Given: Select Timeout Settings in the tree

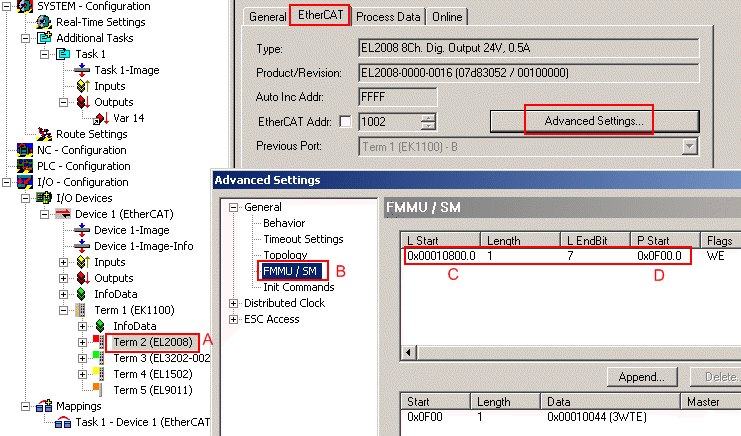Looking at the screenshot, I should click(303, 239).
